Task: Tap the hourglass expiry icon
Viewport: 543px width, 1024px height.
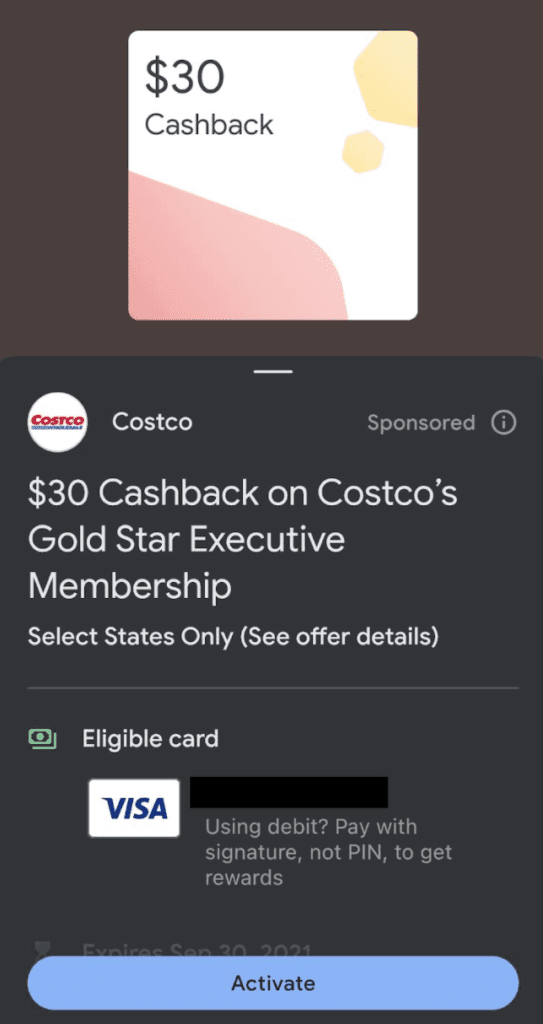Action: (x=42, y=950)
